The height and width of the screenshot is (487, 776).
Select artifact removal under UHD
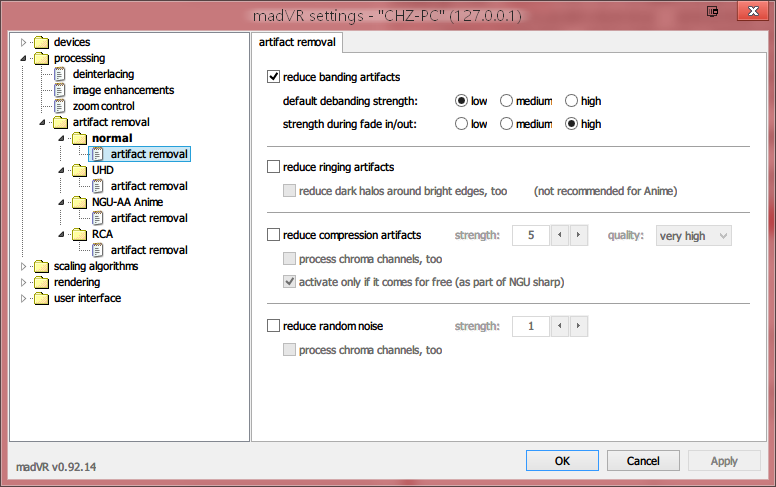(x=149, y=186)
